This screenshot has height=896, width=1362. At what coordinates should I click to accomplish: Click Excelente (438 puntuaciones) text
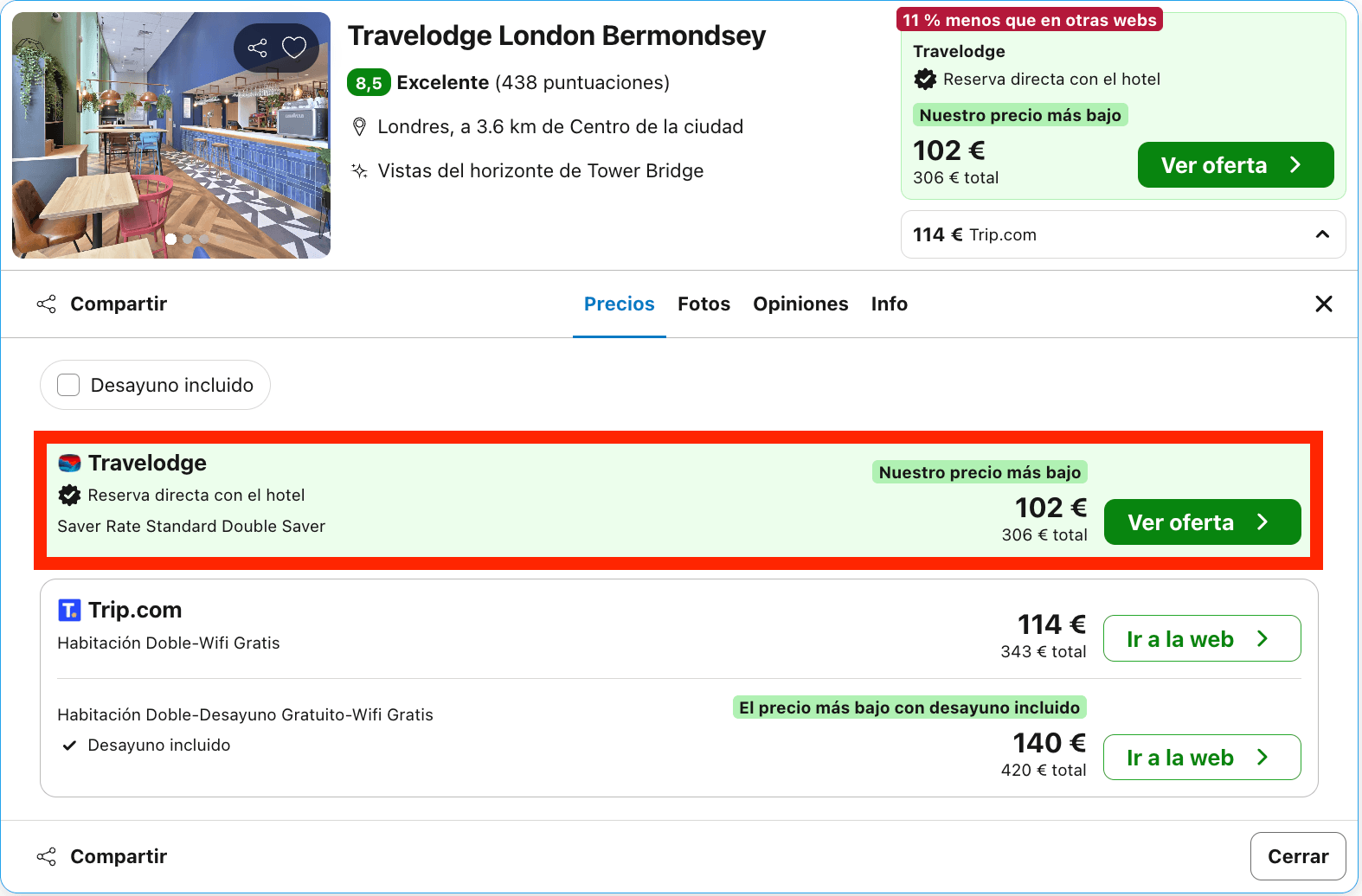533,83
